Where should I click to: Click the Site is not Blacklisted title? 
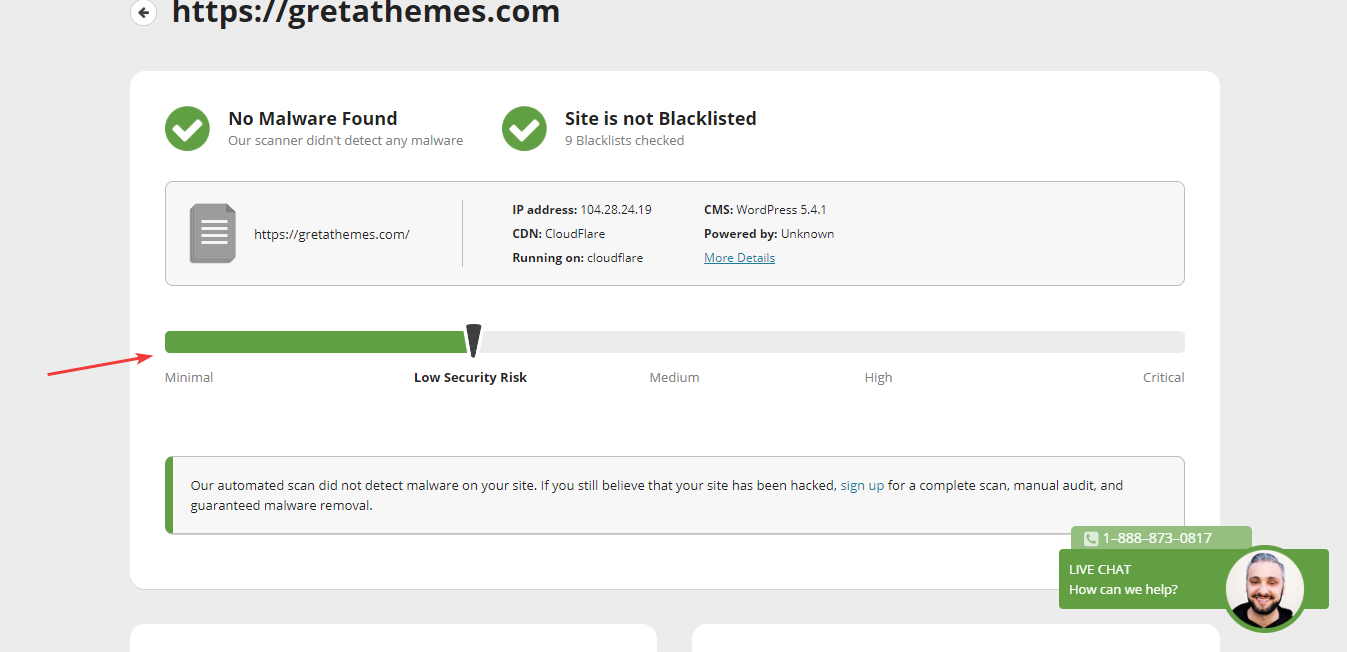click(x=661, y=119)
